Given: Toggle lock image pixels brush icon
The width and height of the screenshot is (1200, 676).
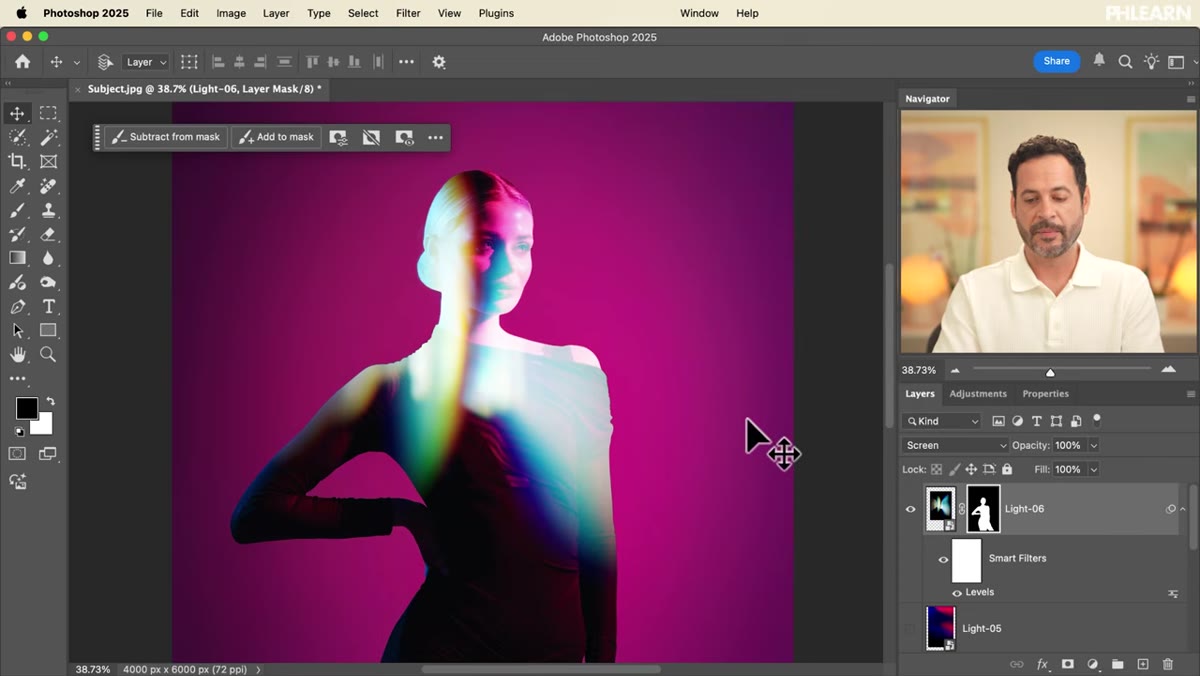Looking at the screenshot, I should [x=954, y=469].
